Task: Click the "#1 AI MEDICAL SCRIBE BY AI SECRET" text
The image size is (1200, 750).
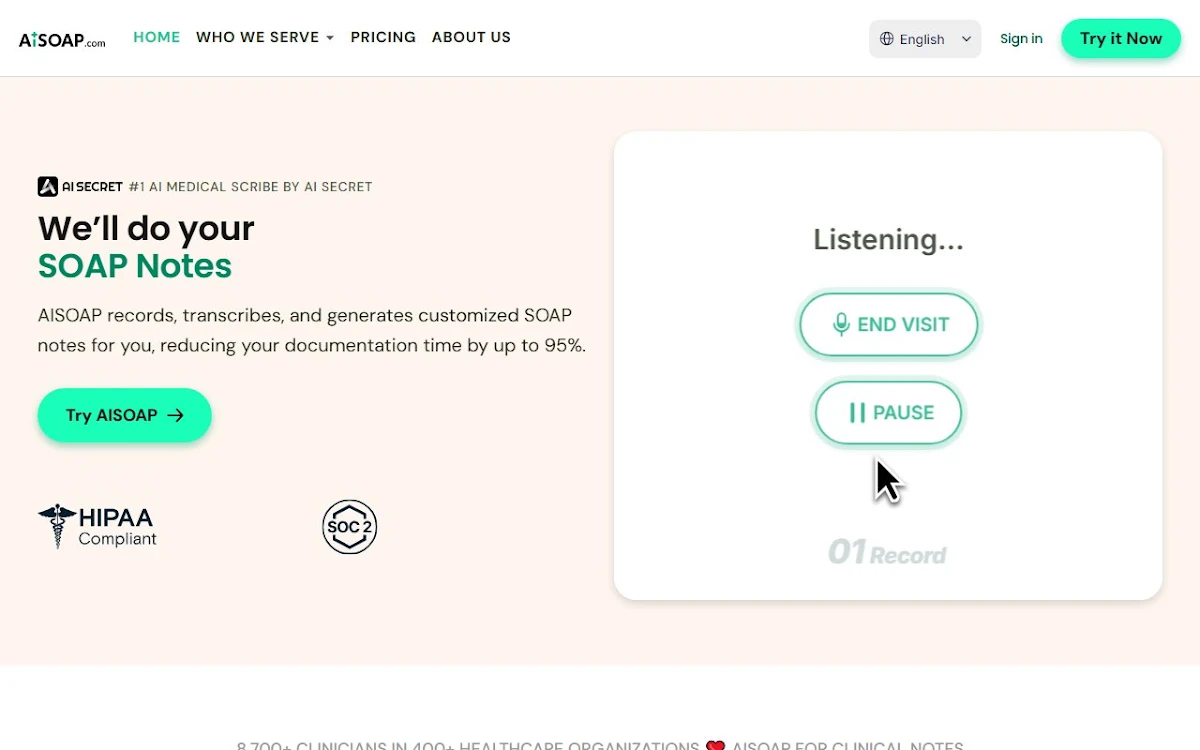Action: 251,186
